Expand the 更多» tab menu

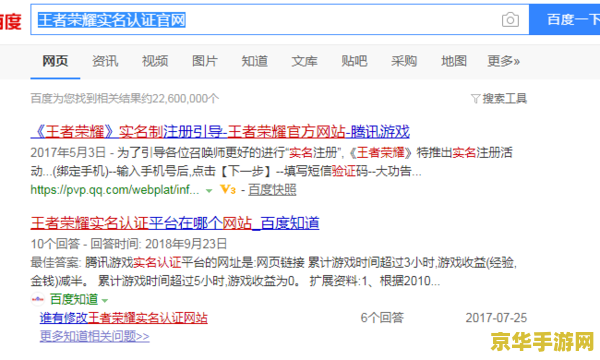(x=503, y=61)
